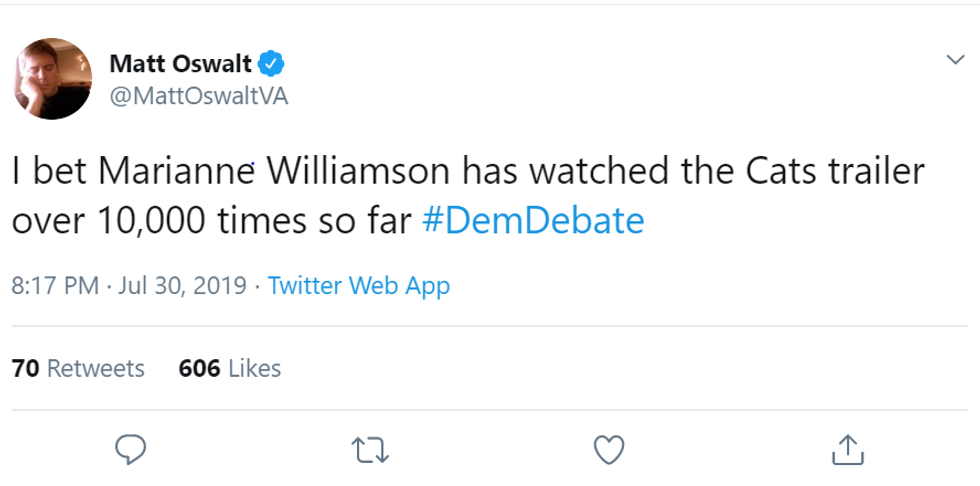Viewport: 980px width, 486px height.
Task: Open the #DemDebate hashtag
Action: (x=533, y=220)
